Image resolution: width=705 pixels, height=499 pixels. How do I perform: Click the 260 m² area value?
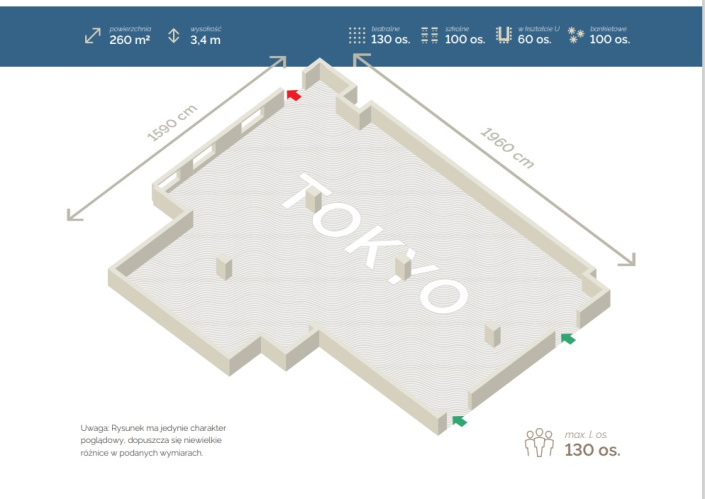click(x=129, y=41)
